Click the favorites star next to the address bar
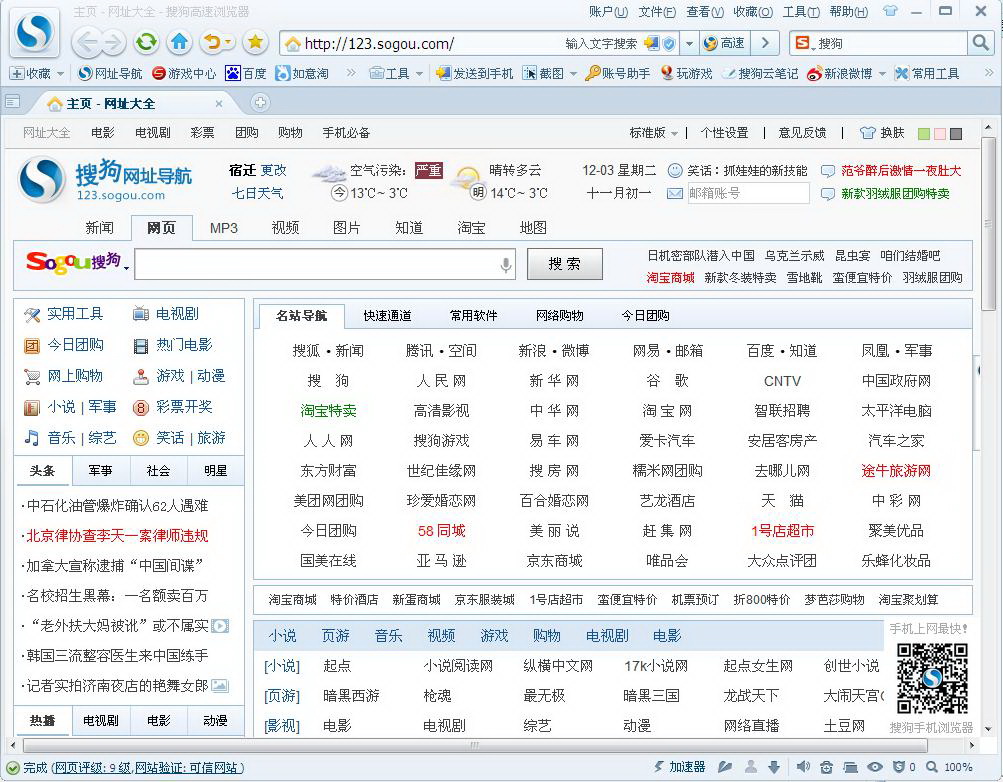The image size is (1003, 782). pos(257,44)
